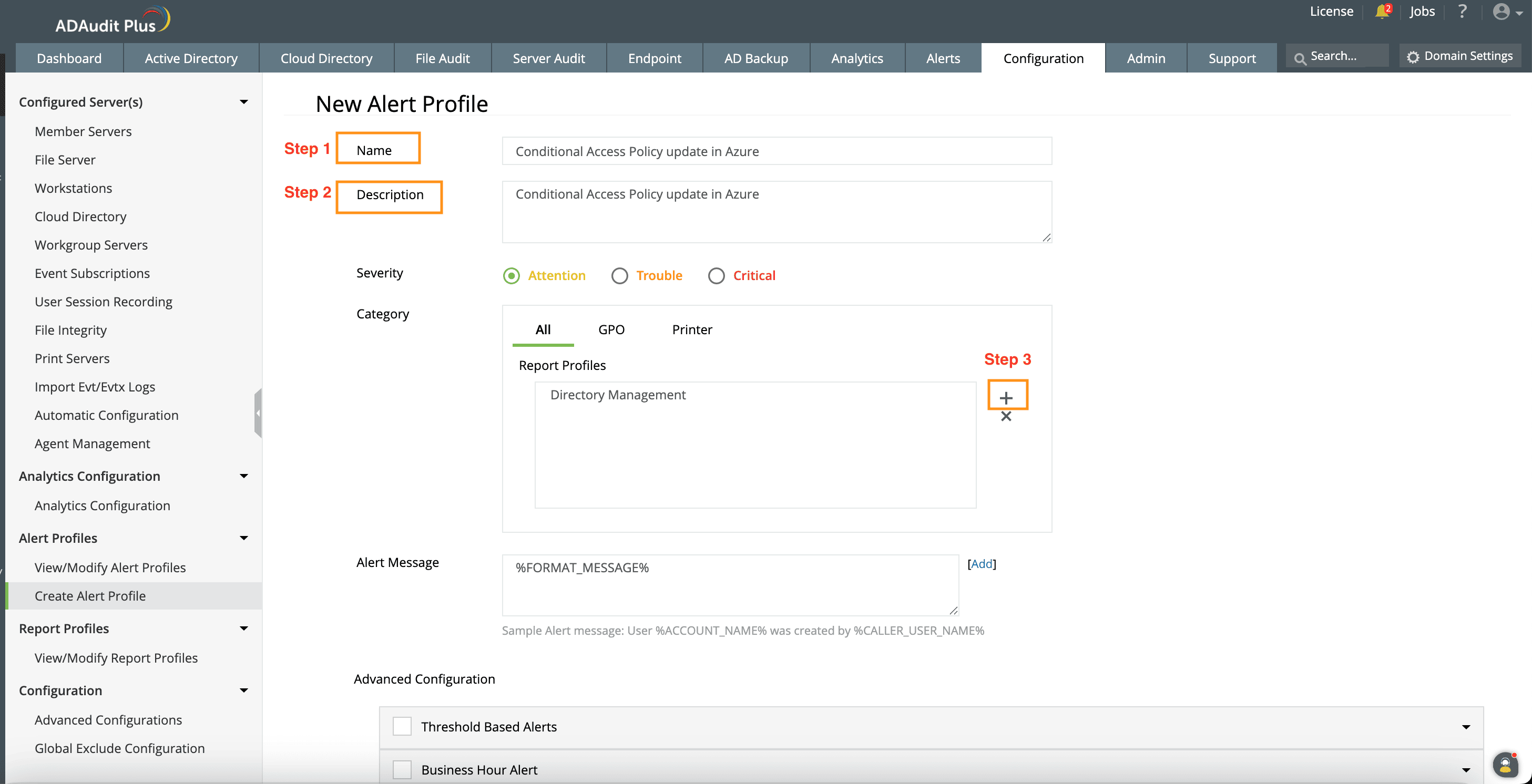Click the plus icon to add report profiles
The width and height of the screenshot is (1532, 784).
point(1006,398)
